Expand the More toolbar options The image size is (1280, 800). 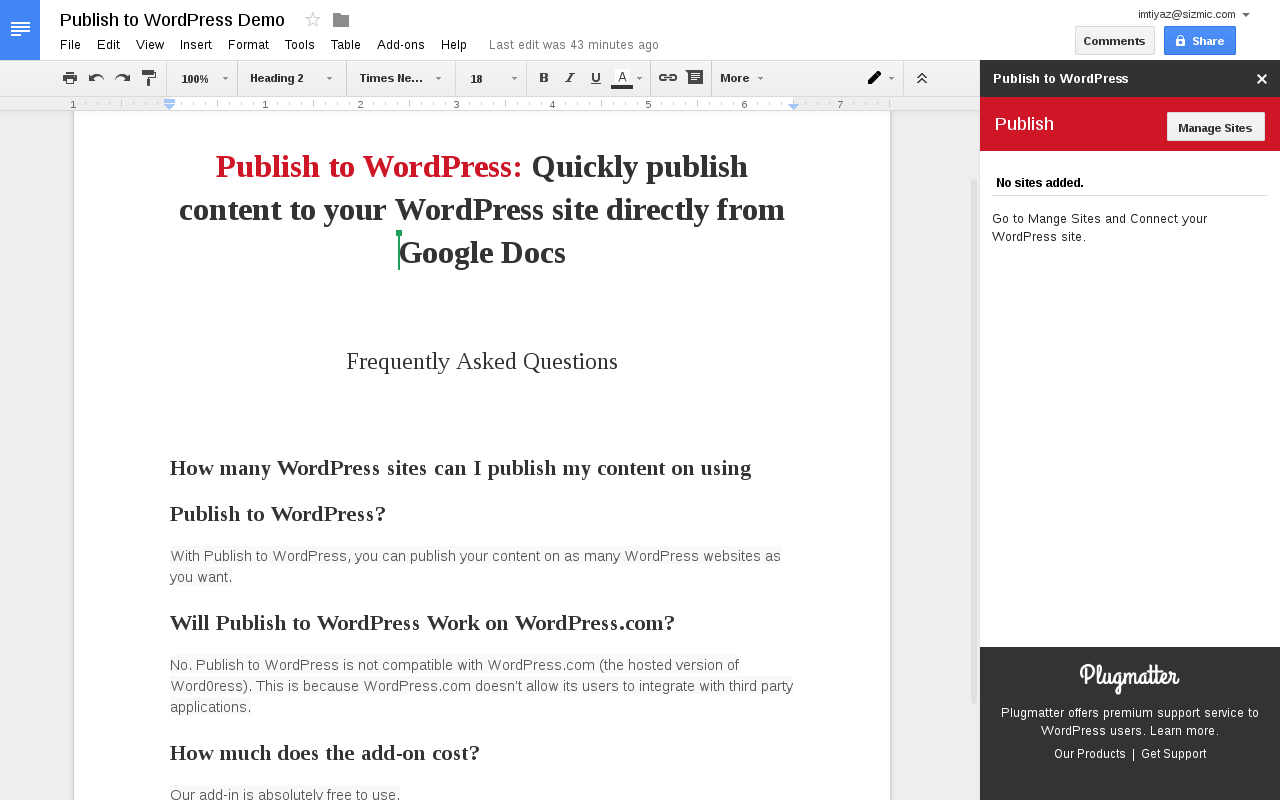742,78
